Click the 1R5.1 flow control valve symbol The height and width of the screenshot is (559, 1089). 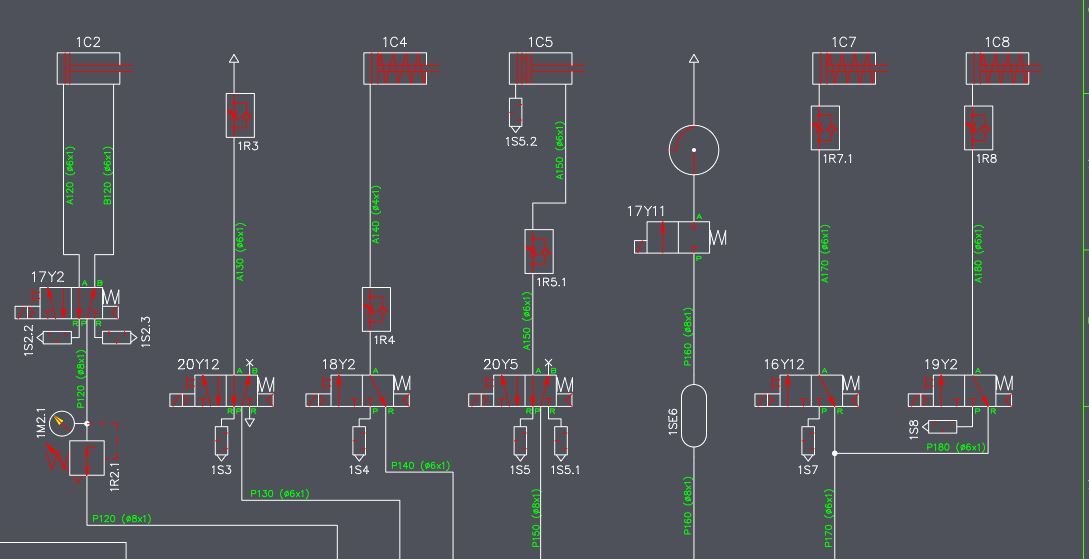[539, 251]
